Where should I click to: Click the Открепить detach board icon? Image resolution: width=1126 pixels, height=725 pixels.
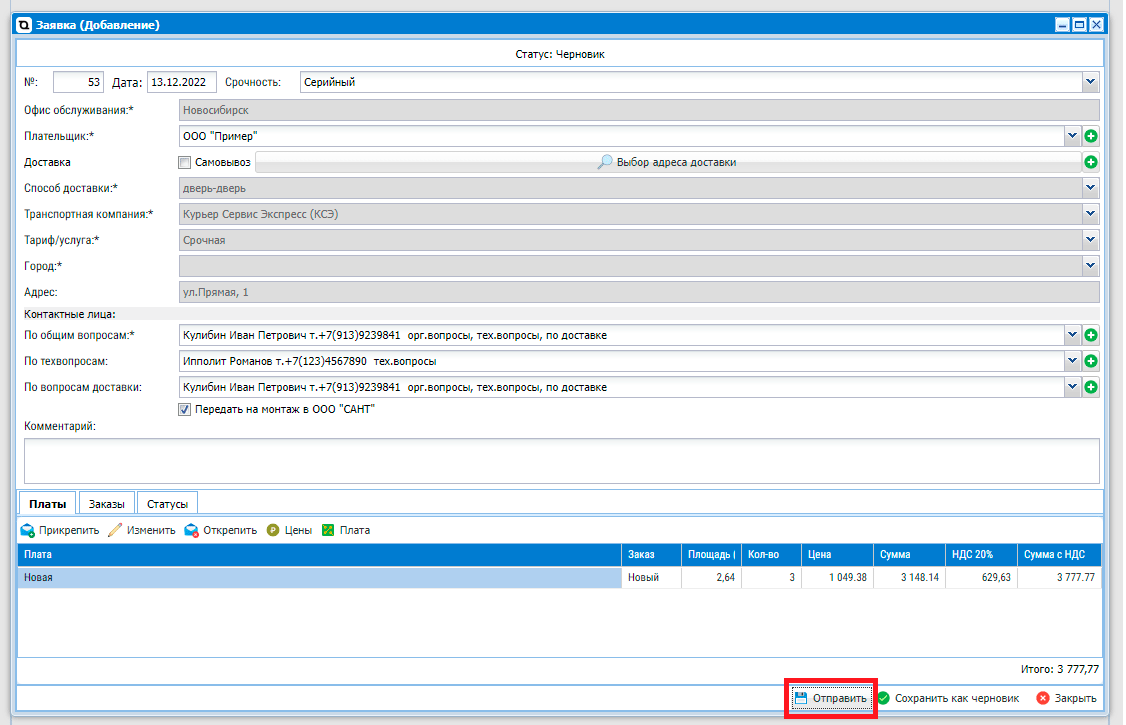191,530
